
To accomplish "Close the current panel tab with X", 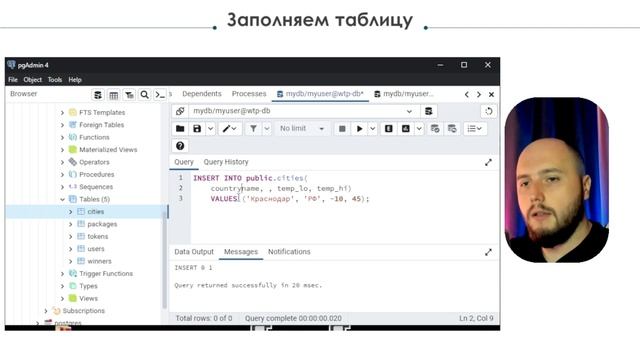I will click(491, 94).
